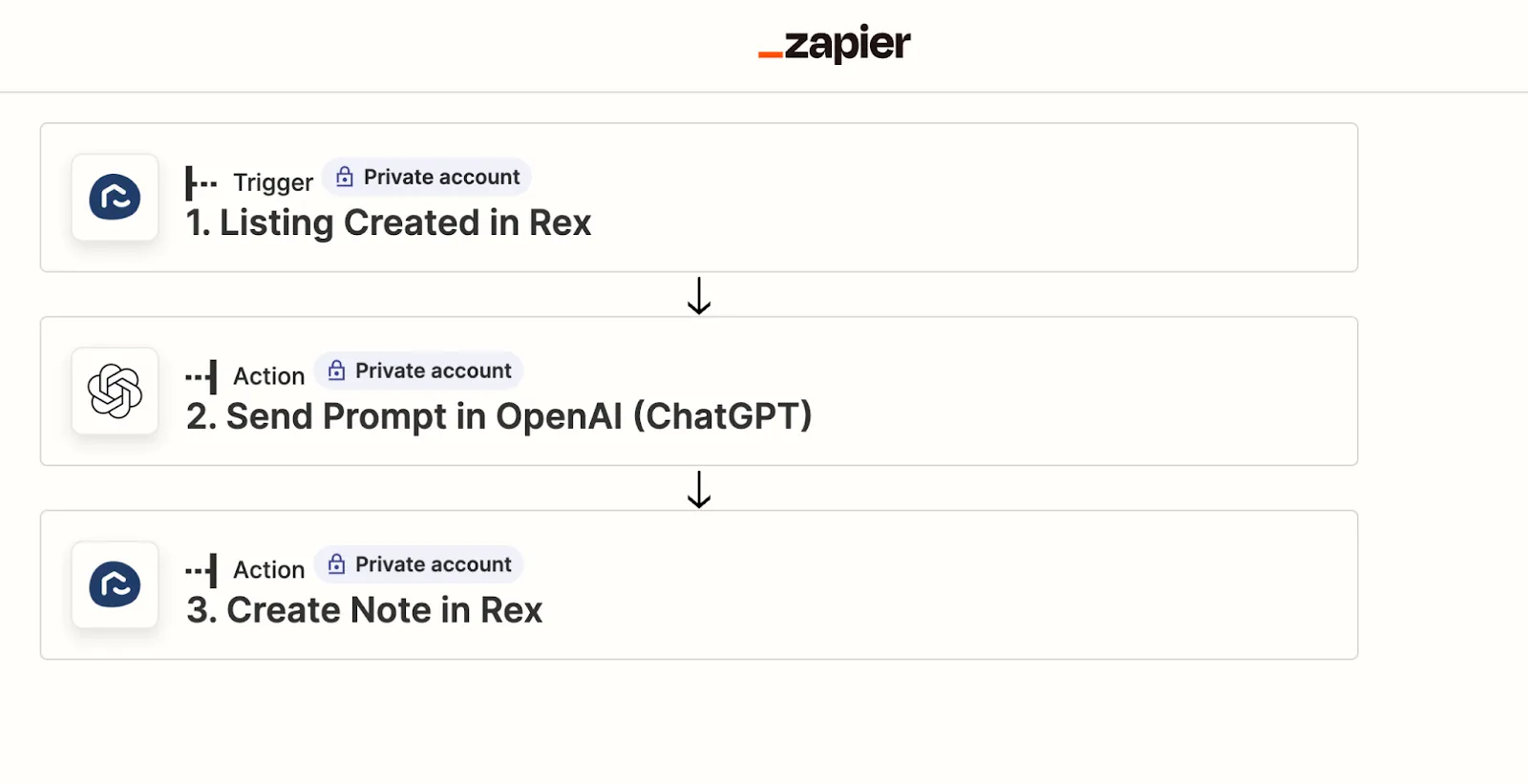The height and width of the screenshot is (784, 1528).
Task: Click the lock icon on step 2's badge
Action: click(x=335, y=370)
